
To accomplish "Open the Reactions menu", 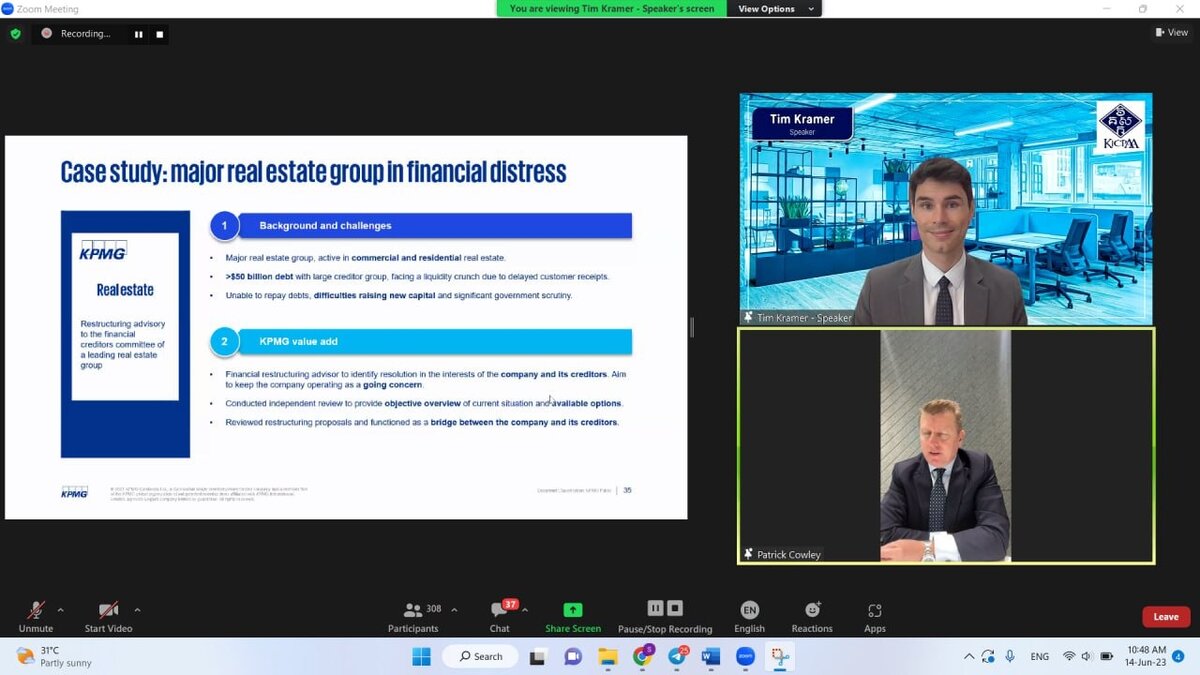I will (x=812, y=617).
